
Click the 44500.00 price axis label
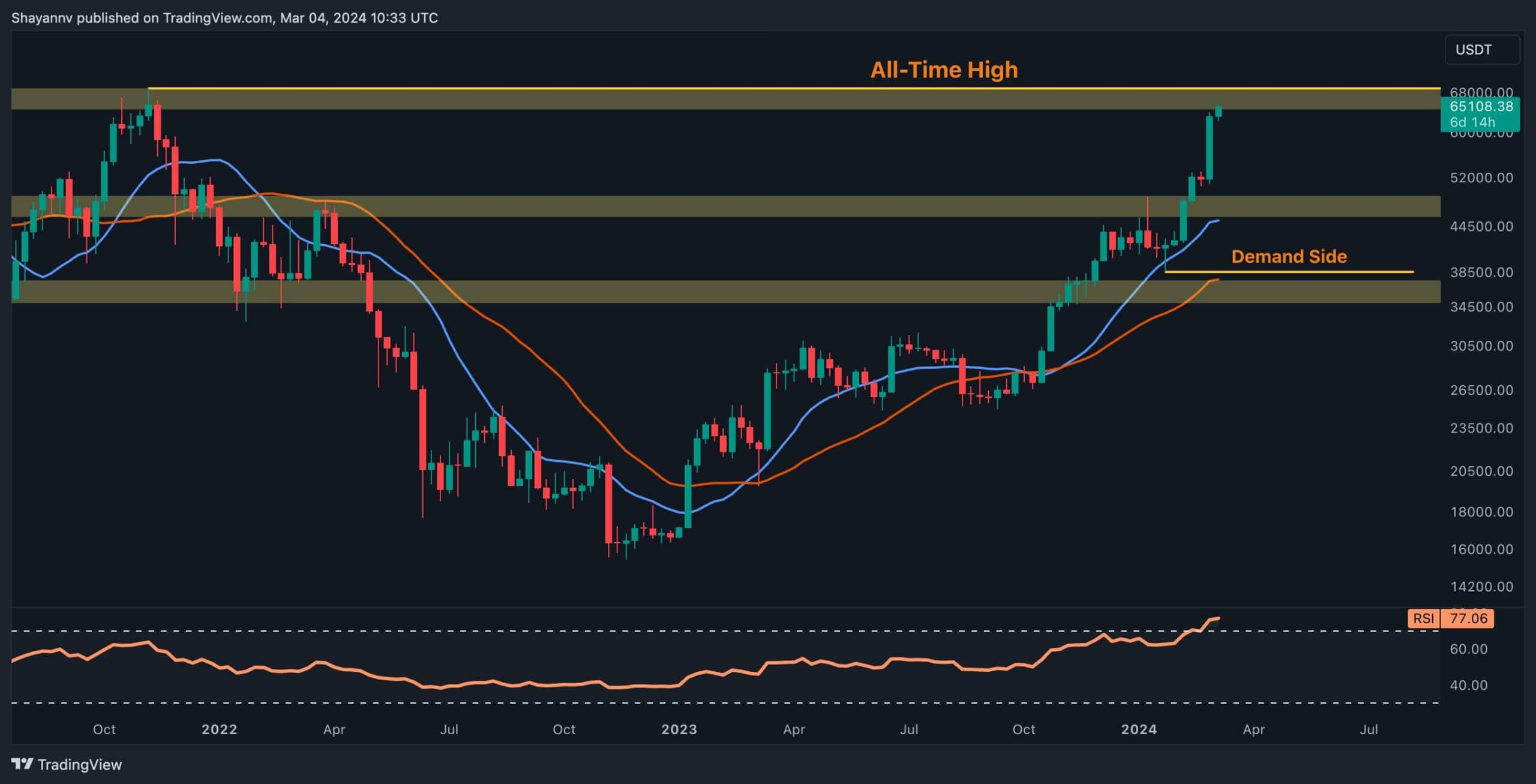click(1480, 226)
